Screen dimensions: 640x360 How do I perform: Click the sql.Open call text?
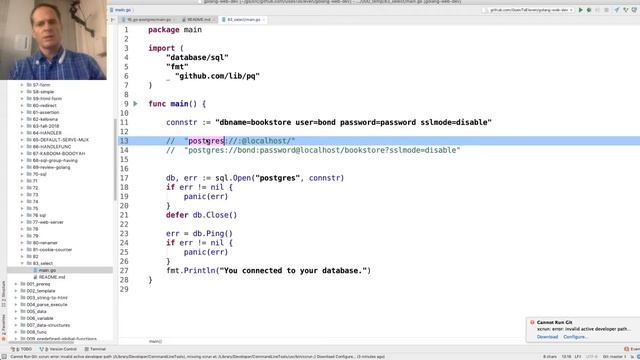coord(255,178)
